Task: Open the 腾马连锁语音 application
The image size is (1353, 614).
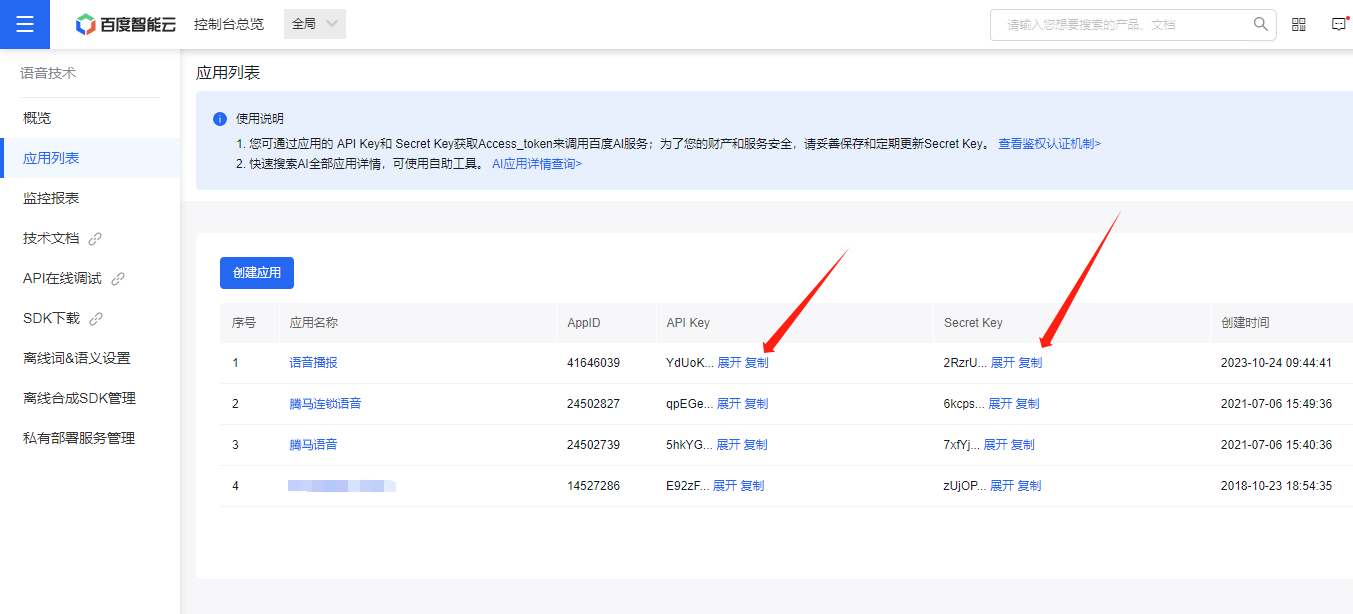Action: [x=326, y=404]
